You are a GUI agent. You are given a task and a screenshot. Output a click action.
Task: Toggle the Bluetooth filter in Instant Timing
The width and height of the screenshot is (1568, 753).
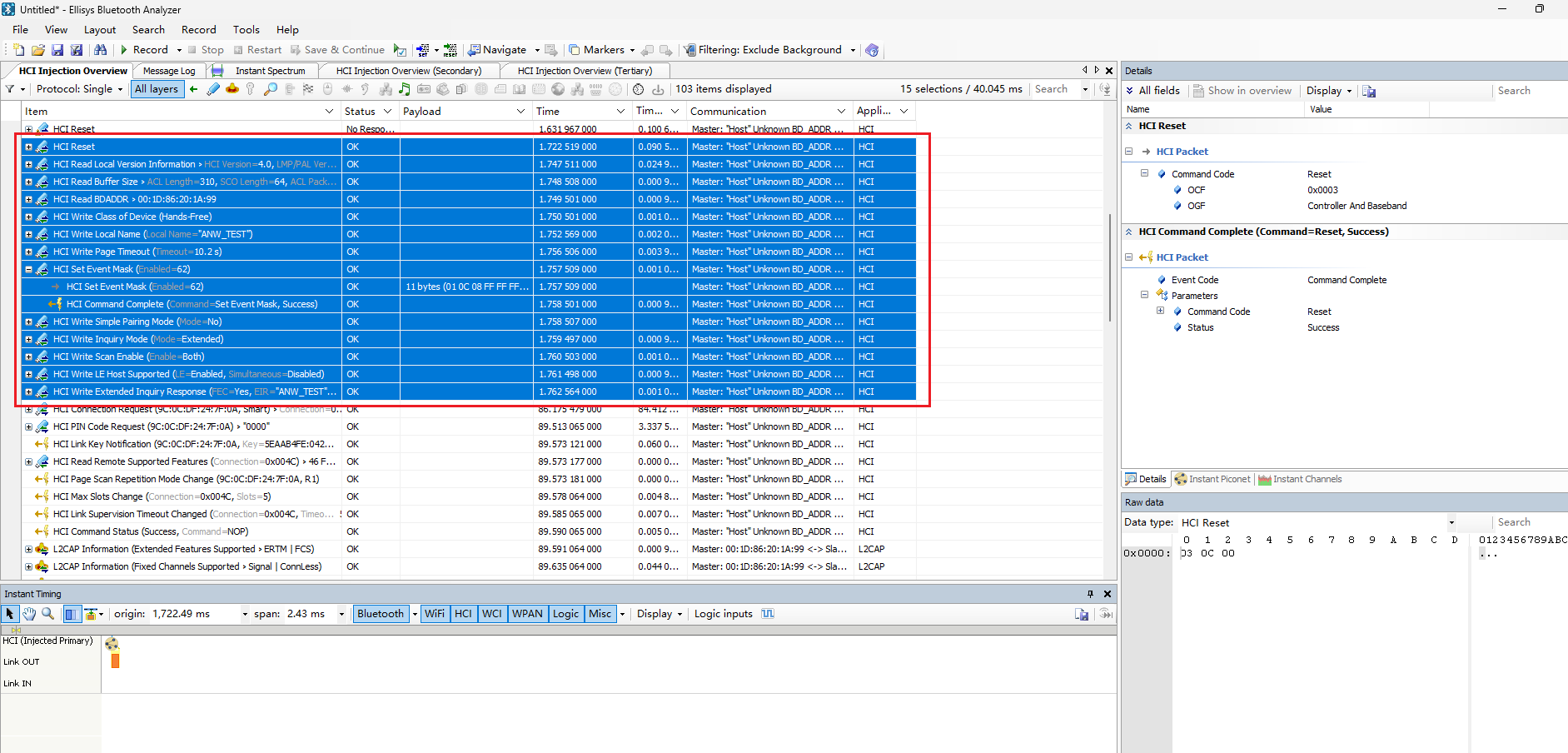[x=381, y=614]
